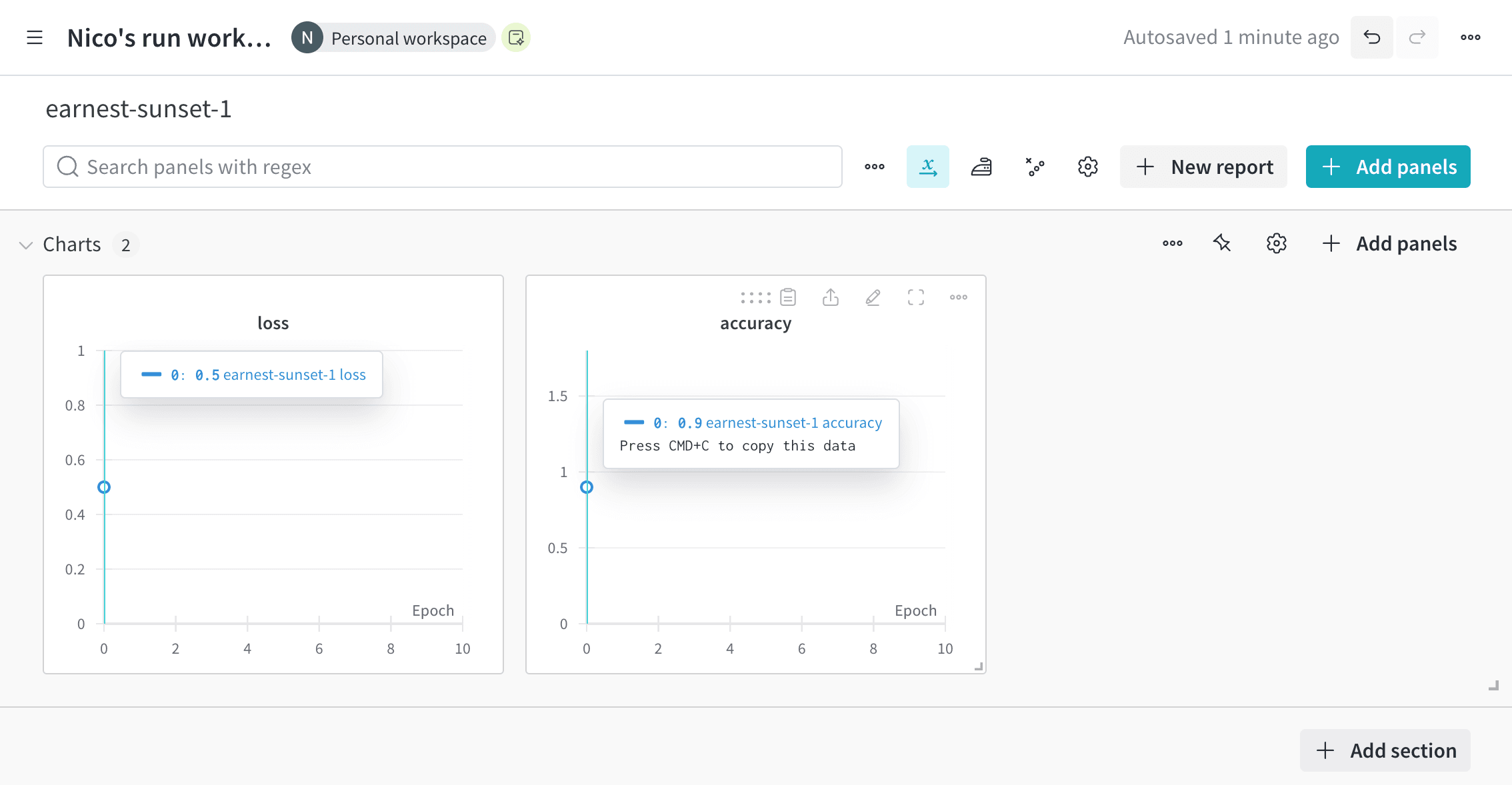Open the saved view icon next to Personal workspace

pos(516,38)
